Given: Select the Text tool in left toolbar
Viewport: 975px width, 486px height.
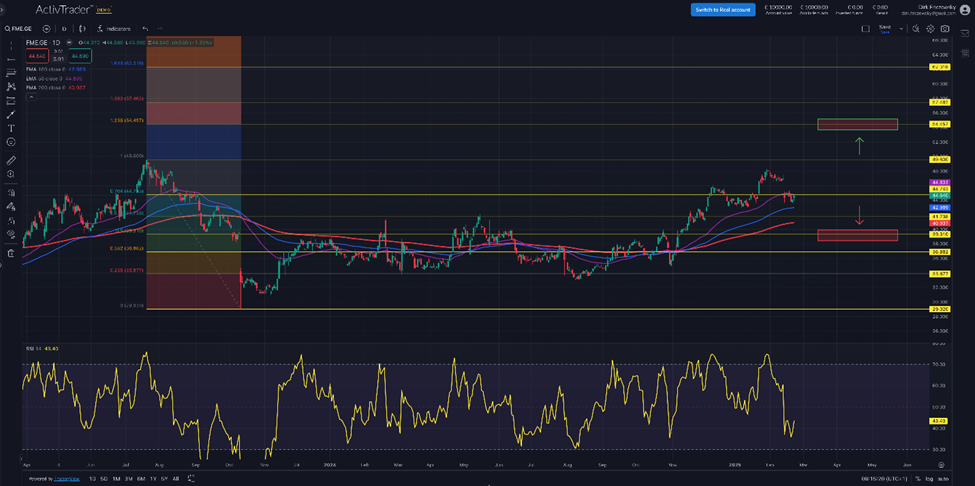Looking at the screenshot, I should [x=11, y=128].
